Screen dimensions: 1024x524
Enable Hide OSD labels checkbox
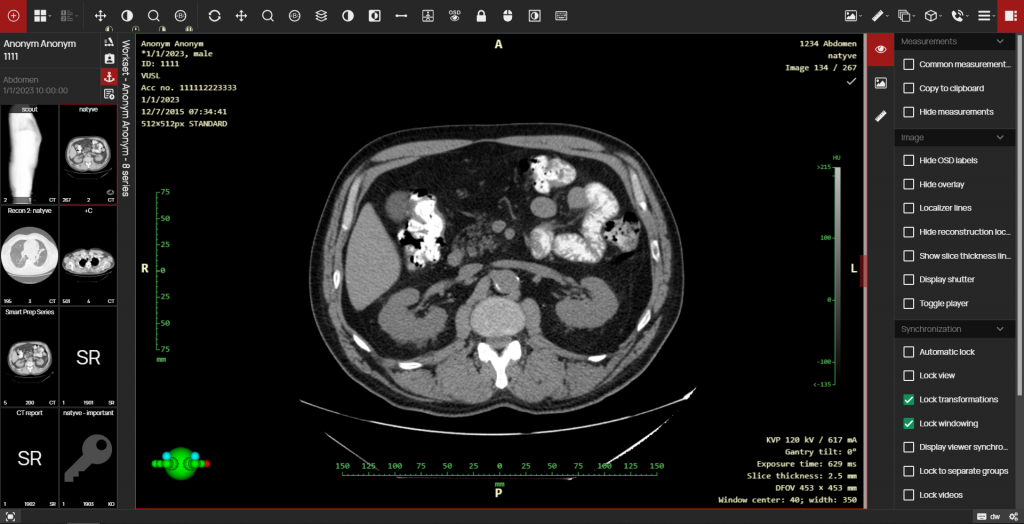tap(909, 160)
